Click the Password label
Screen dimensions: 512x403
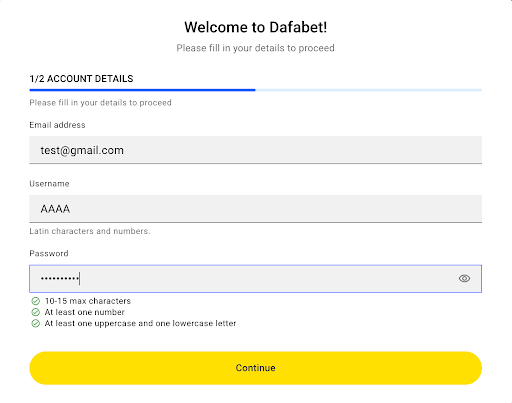49,253
